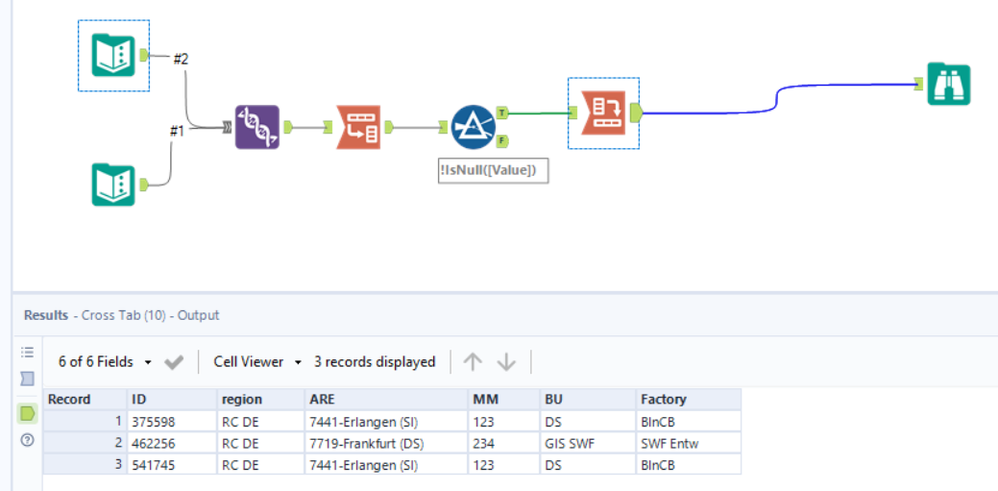
Task: Select cell with ID 375598
Action: (172, 421)
